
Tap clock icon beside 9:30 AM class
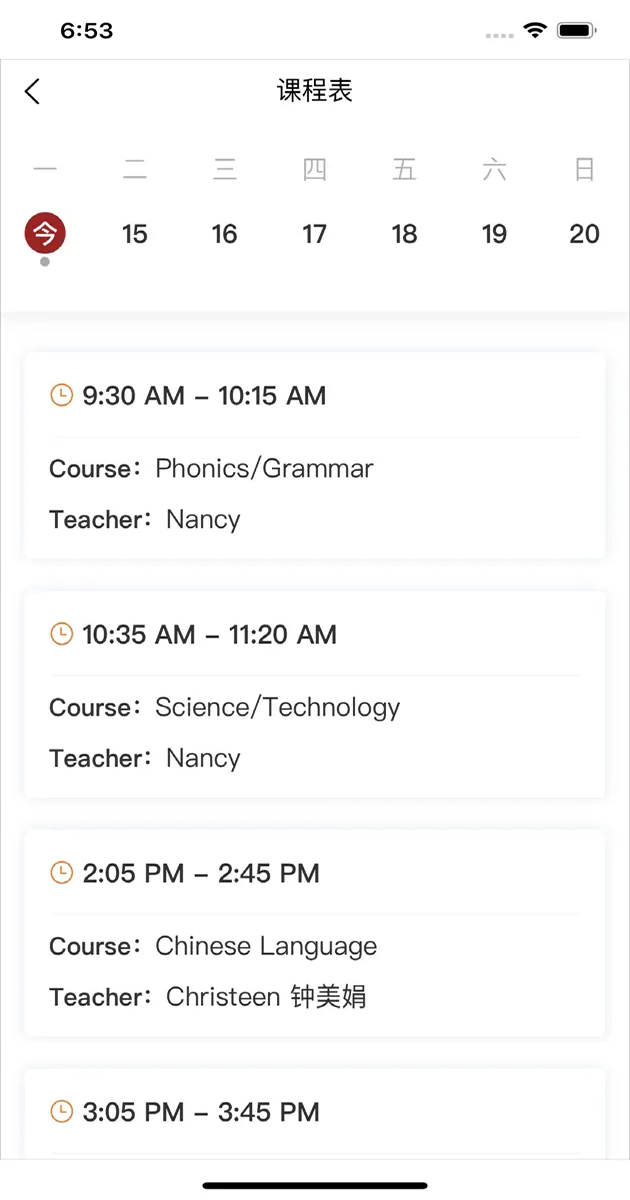(62, 396)
